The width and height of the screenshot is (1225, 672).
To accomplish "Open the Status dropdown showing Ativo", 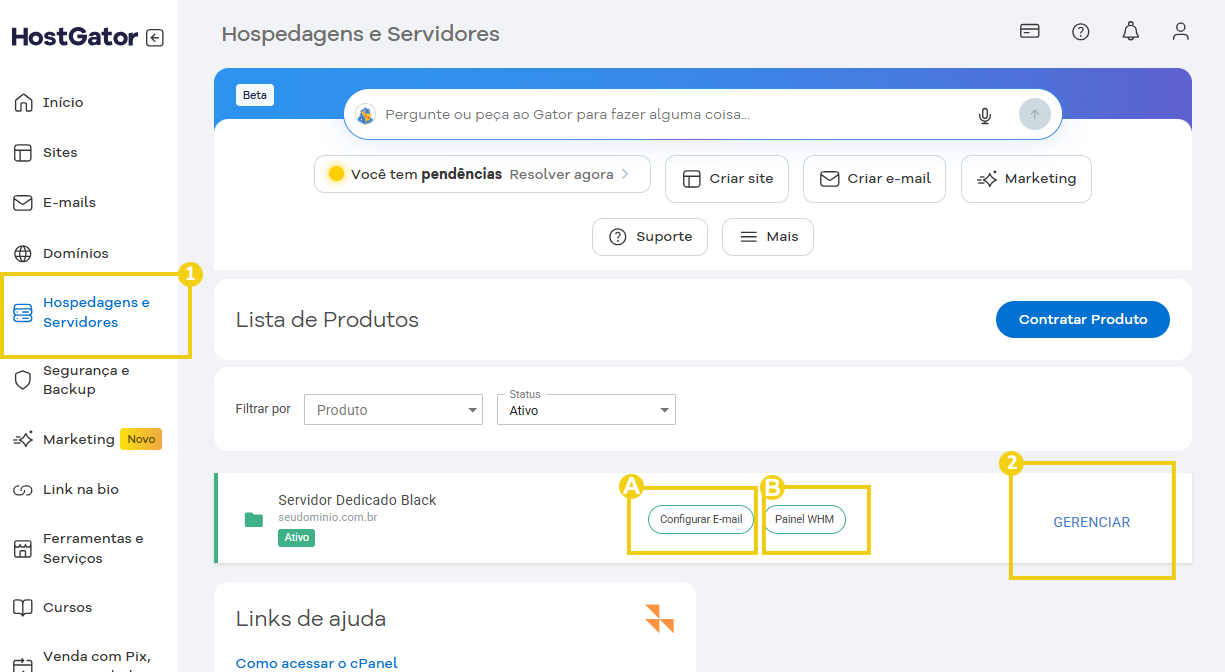I will tap(586, 409).
